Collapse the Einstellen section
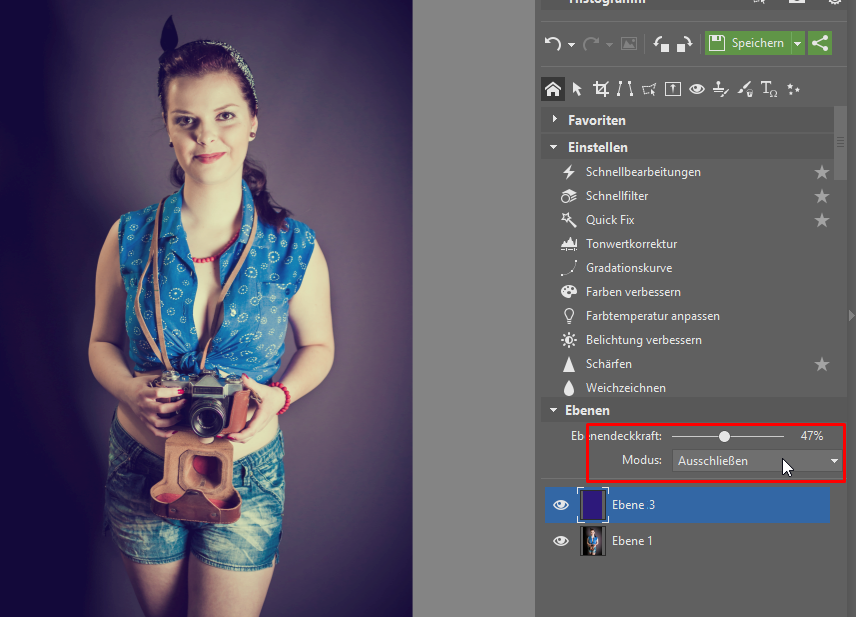The image size is (856, 617). pos(554,147)
